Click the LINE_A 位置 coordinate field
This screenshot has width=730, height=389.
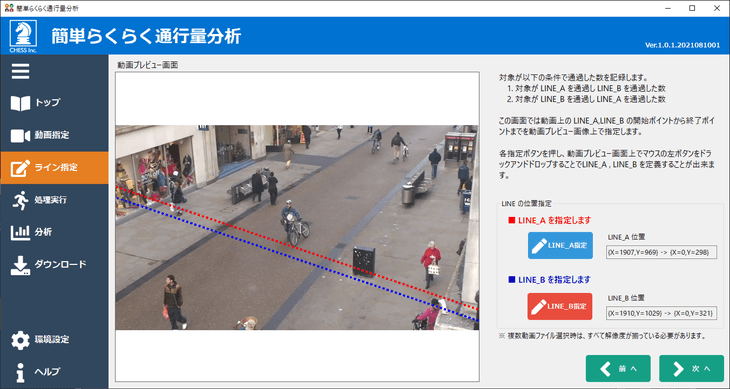point(661,252)
